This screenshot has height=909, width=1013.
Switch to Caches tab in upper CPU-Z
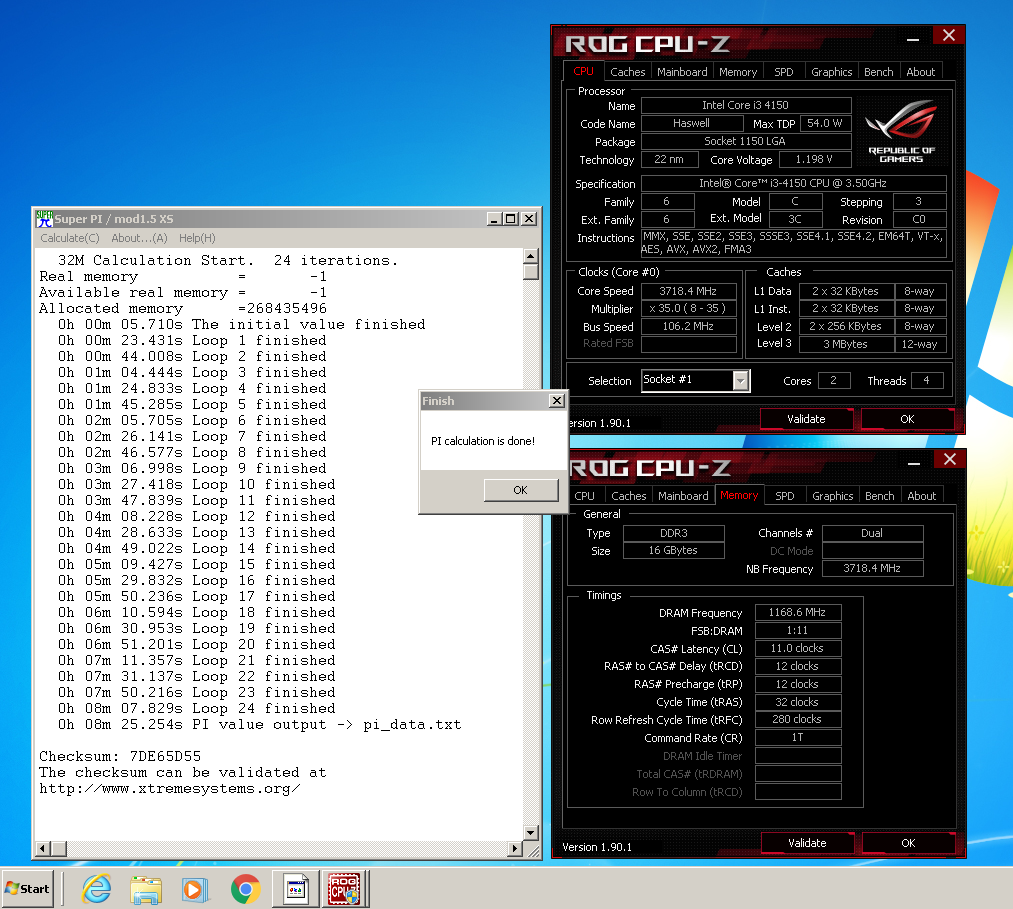[x=627, y=72]
